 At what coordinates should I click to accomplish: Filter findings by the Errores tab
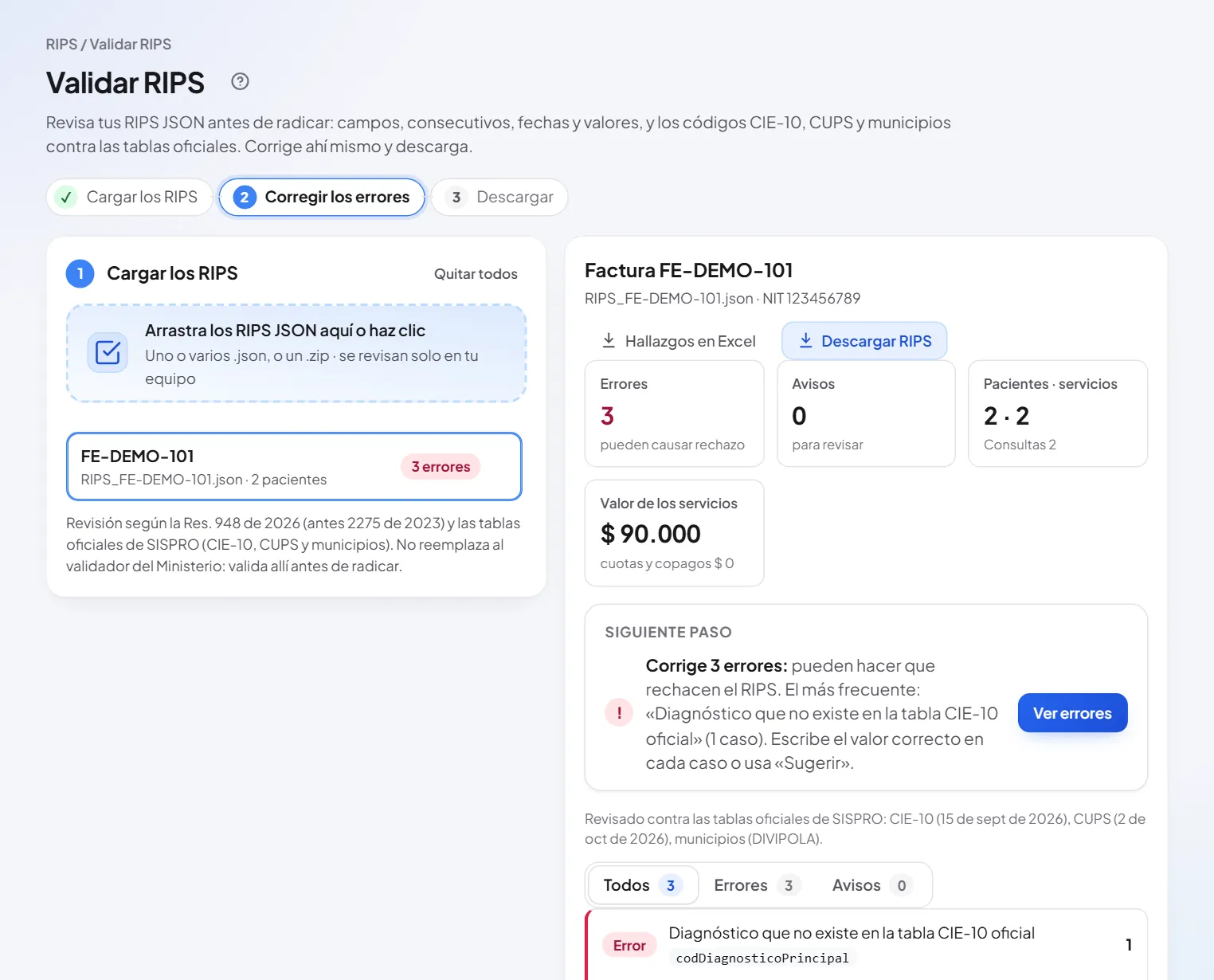coord(756,885)
